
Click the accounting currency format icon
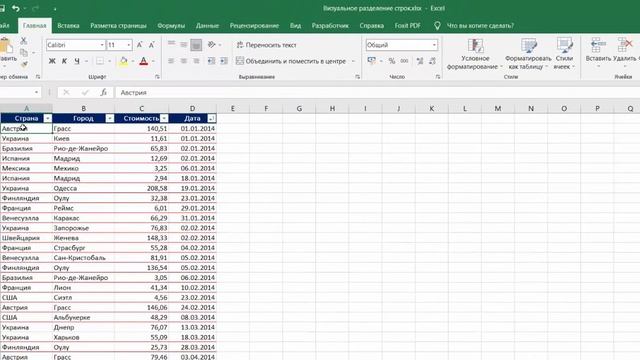point(371,61)
